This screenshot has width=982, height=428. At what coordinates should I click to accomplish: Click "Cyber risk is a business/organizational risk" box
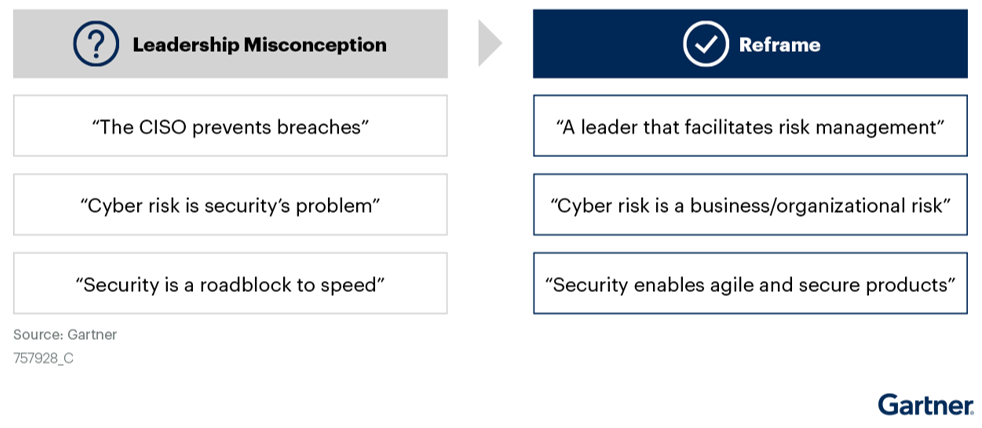[x=750, y=205]
